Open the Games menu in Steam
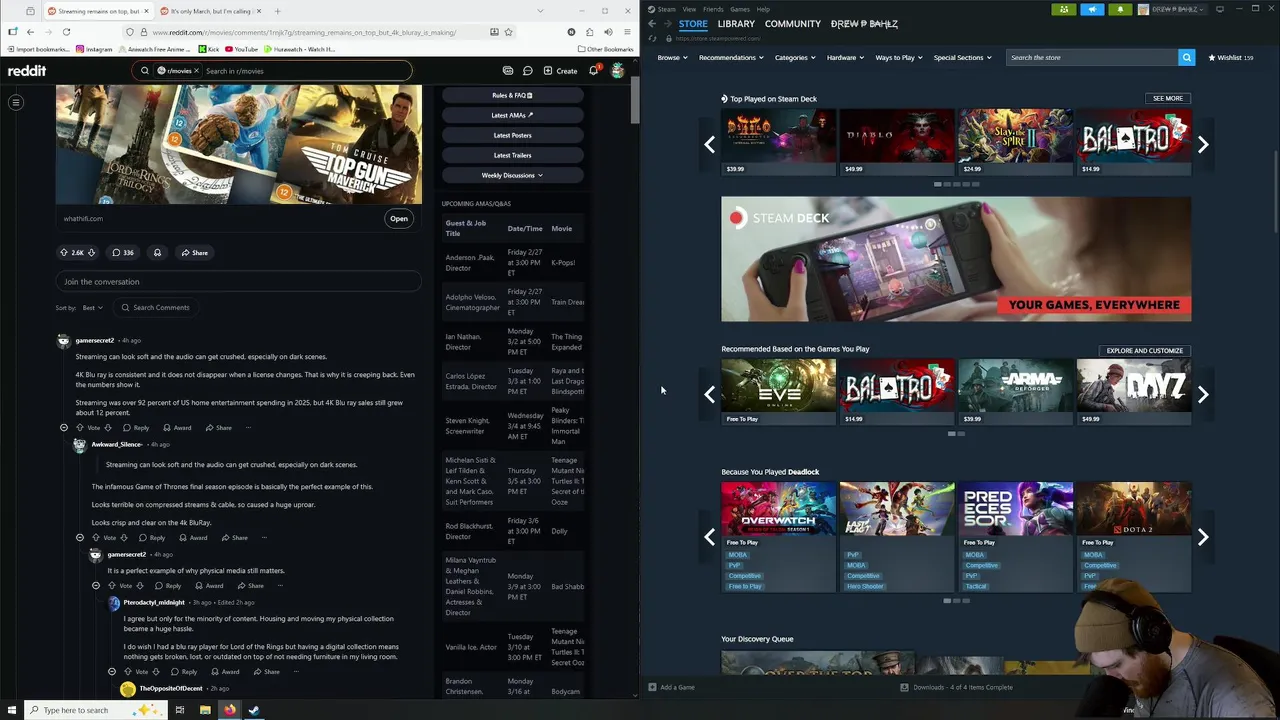 click(x=740, y=9)
